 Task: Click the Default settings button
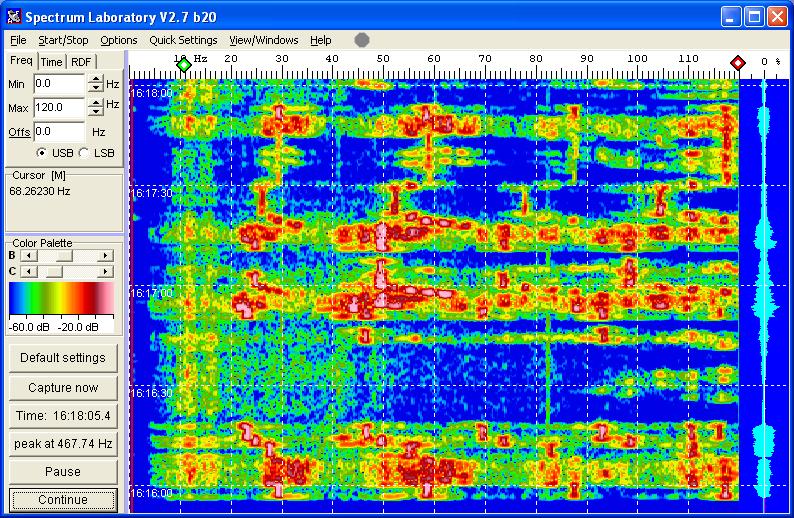(x=63, y=358)
